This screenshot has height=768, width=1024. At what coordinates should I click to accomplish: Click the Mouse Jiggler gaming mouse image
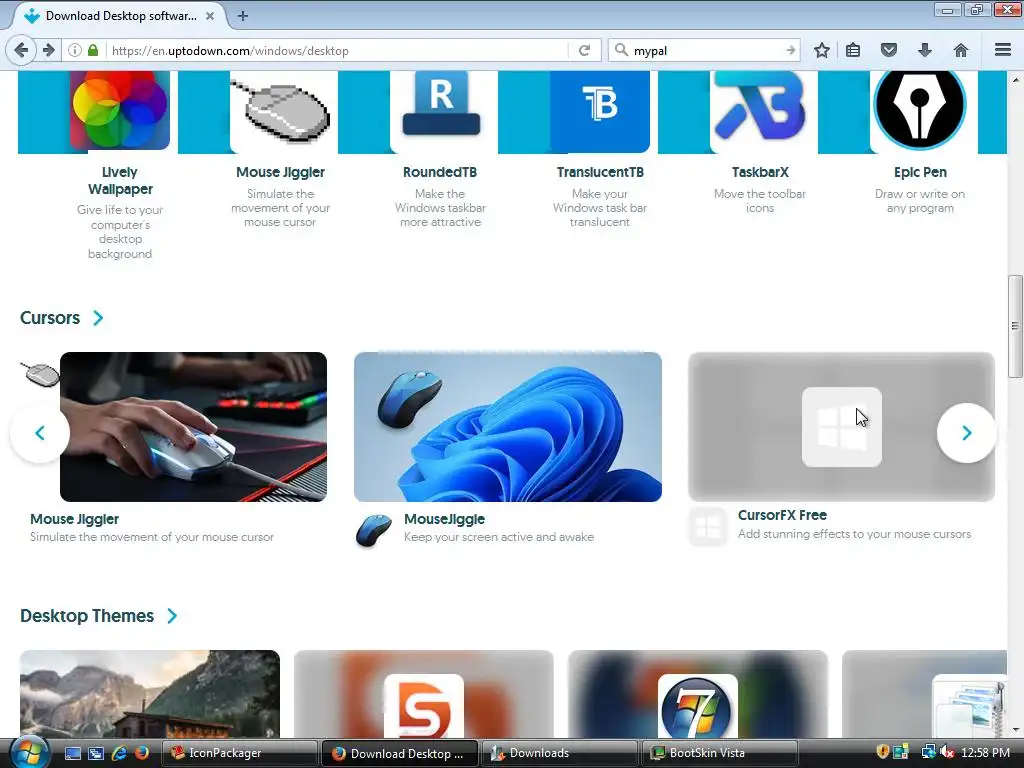193,427
